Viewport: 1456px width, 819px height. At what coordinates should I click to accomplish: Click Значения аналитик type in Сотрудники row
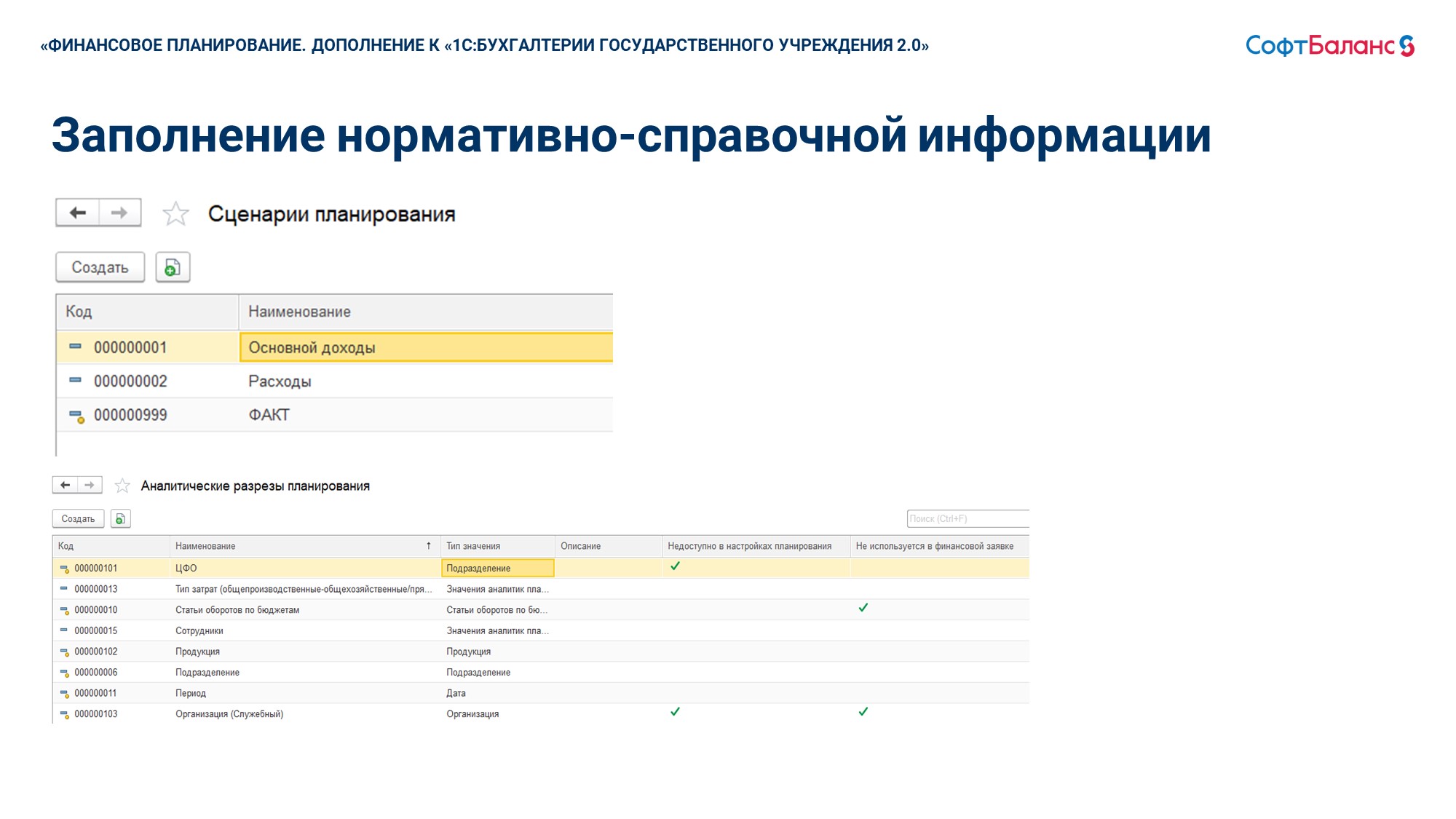tap(497, 630)
